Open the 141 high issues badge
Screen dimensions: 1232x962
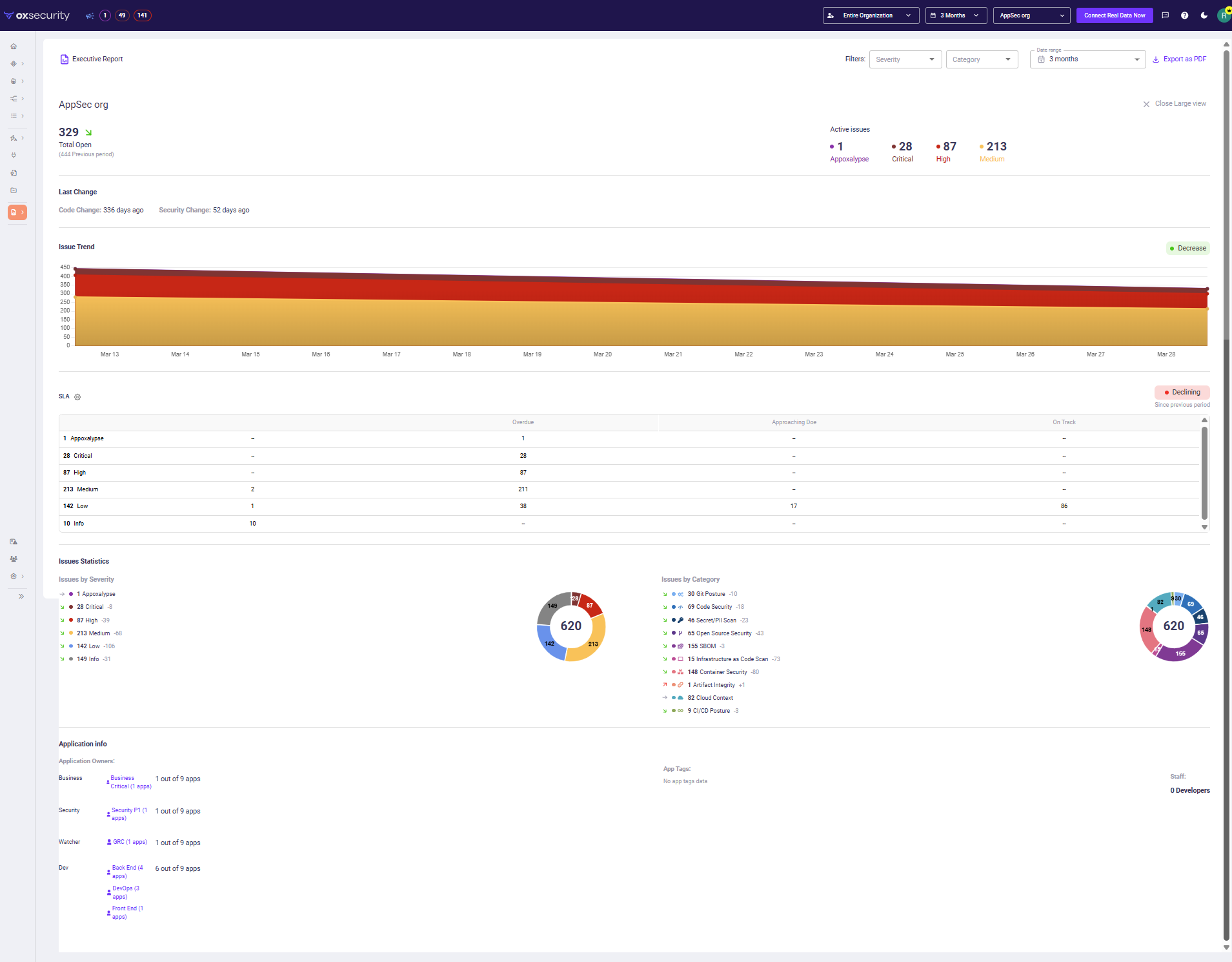point(142,15)
